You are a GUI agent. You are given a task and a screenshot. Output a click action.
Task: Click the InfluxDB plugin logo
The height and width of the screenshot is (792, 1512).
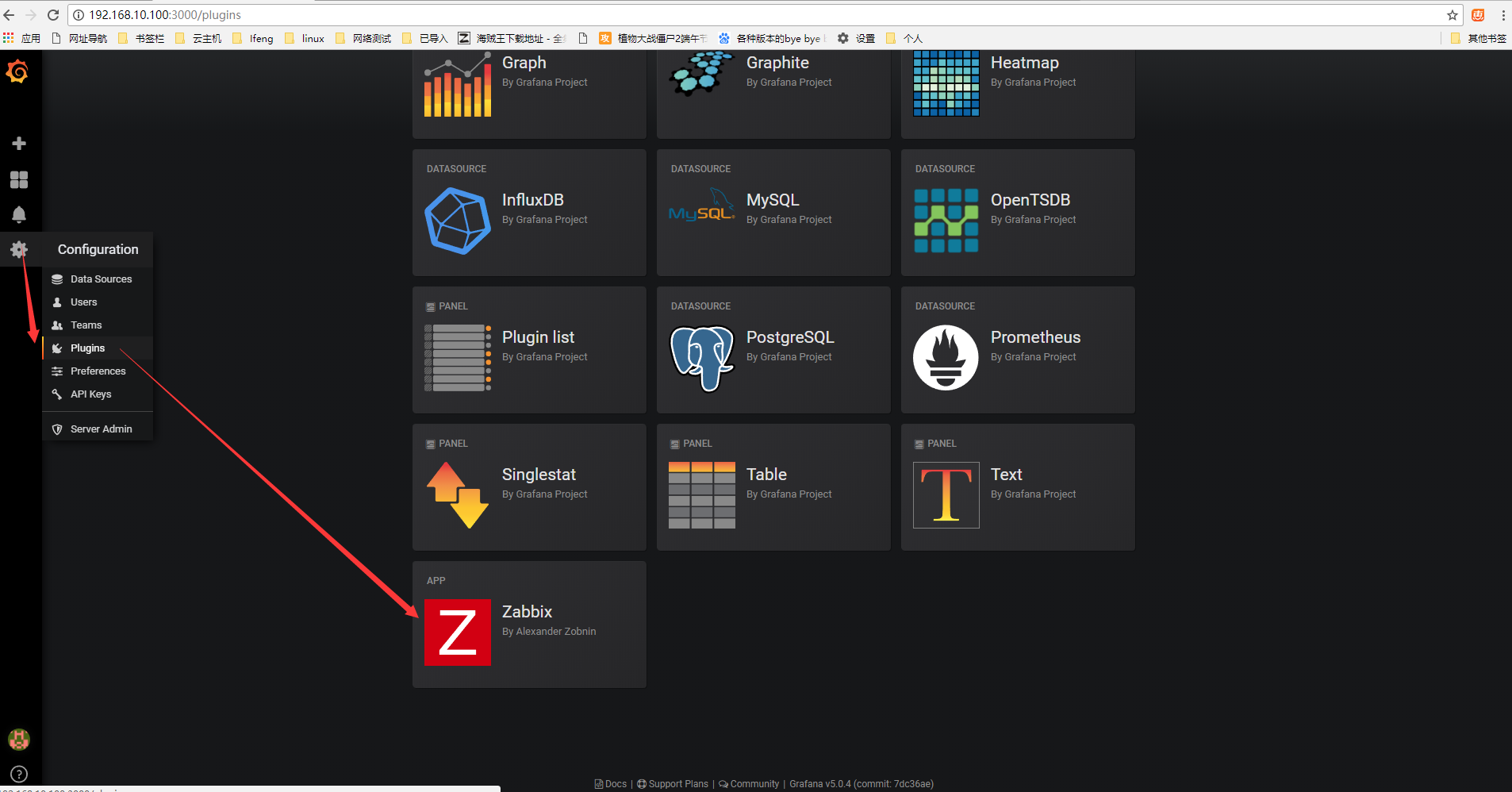click(x=458, y=221)
